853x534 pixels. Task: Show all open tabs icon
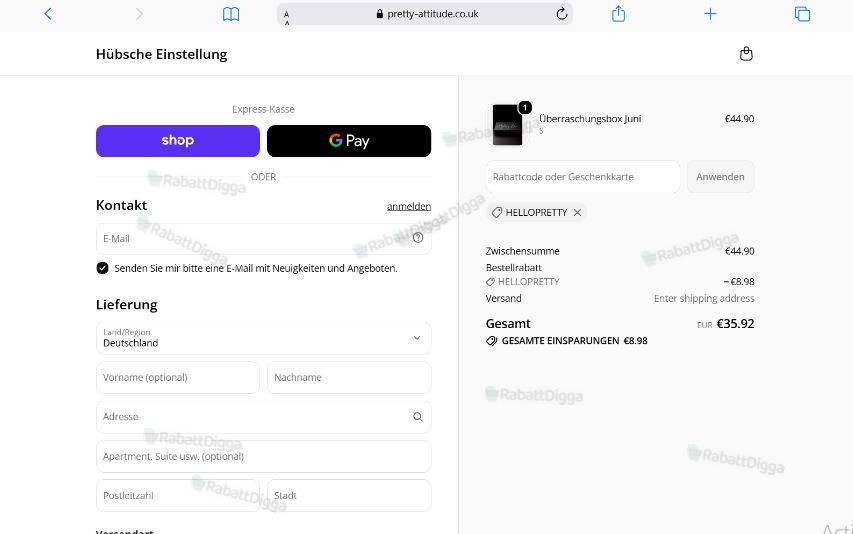tap(802, 14)
